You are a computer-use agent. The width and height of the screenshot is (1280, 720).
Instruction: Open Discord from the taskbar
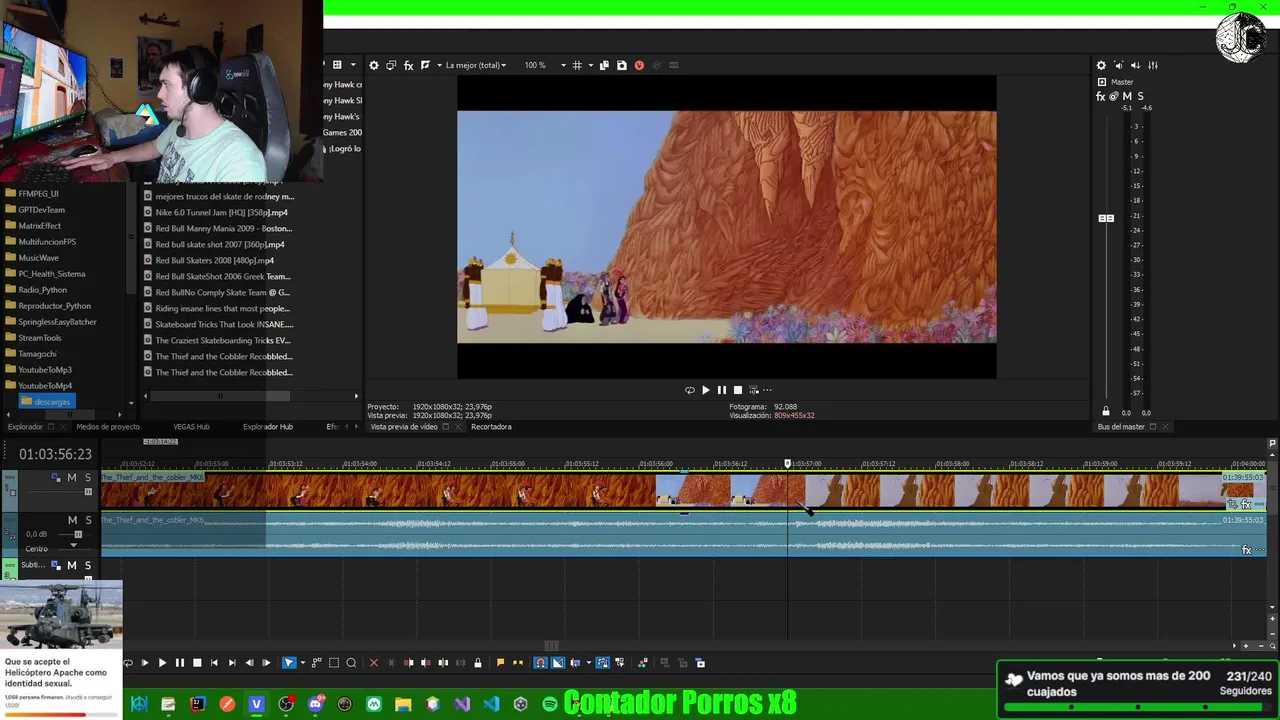[x=315, y=704]
